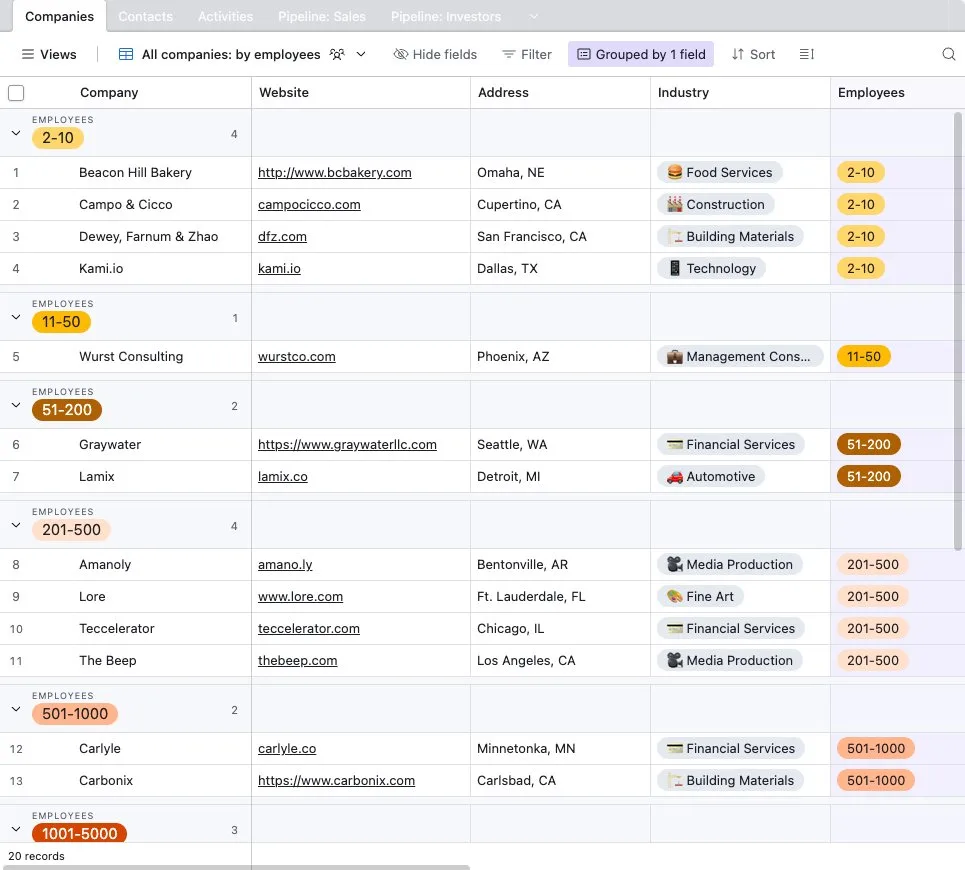
Task: Open the thebeep.com link
Action: point(297,660)
